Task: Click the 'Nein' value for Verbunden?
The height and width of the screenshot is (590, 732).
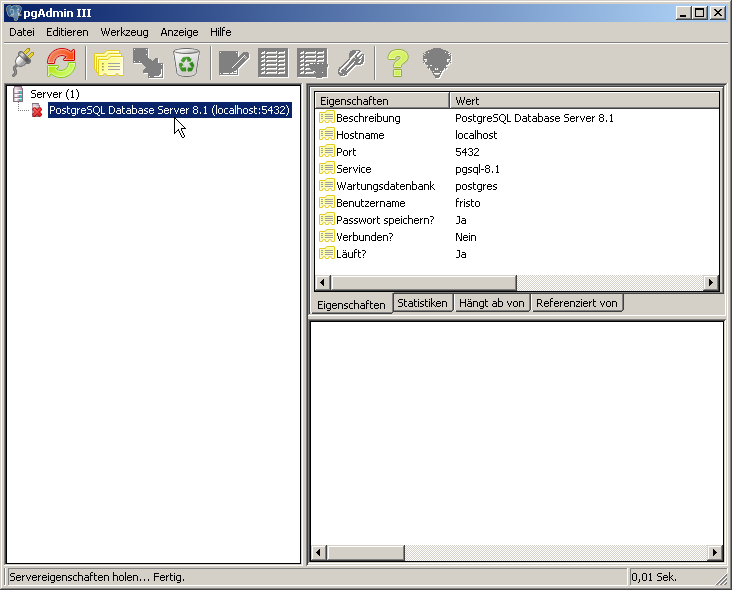Action: click(x=465, y=237)
